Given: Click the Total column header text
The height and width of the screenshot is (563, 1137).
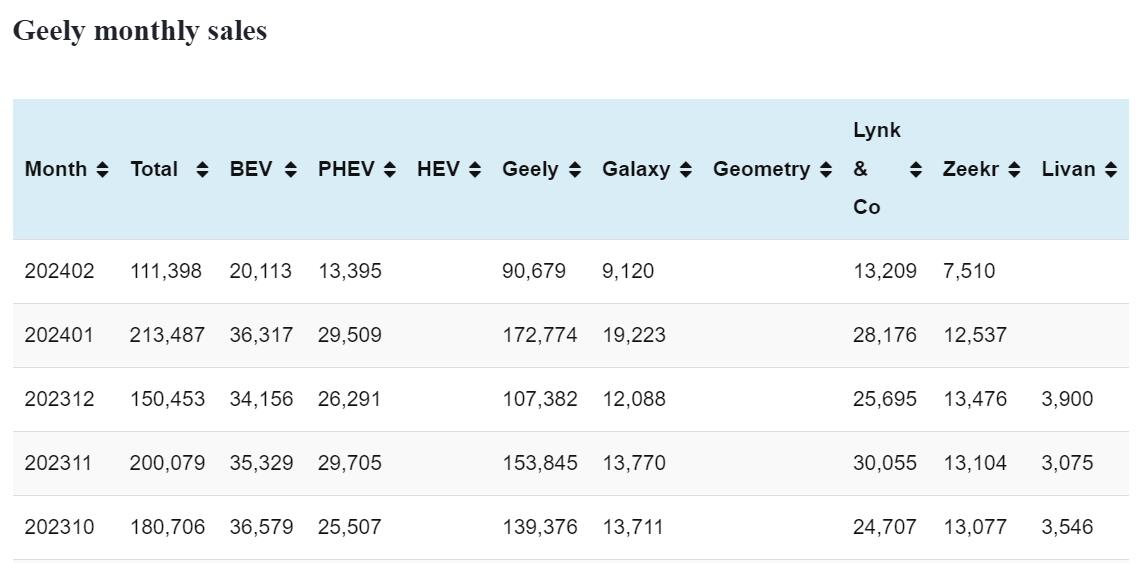Looking at the screenshot, I should tap(154, 169).
